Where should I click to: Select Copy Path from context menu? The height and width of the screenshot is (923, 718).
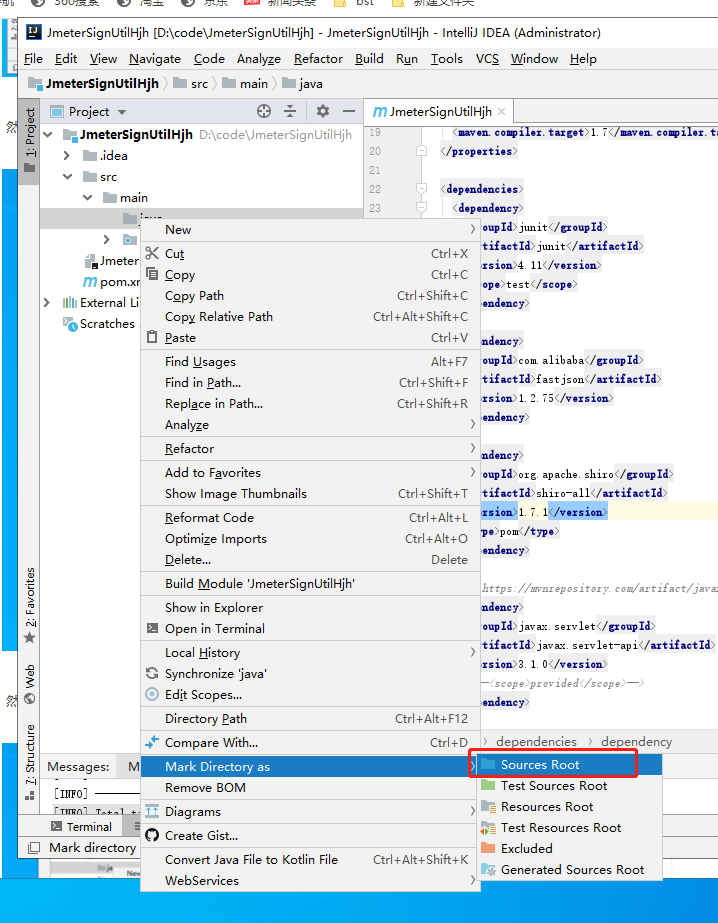click(x=310, y=296)
